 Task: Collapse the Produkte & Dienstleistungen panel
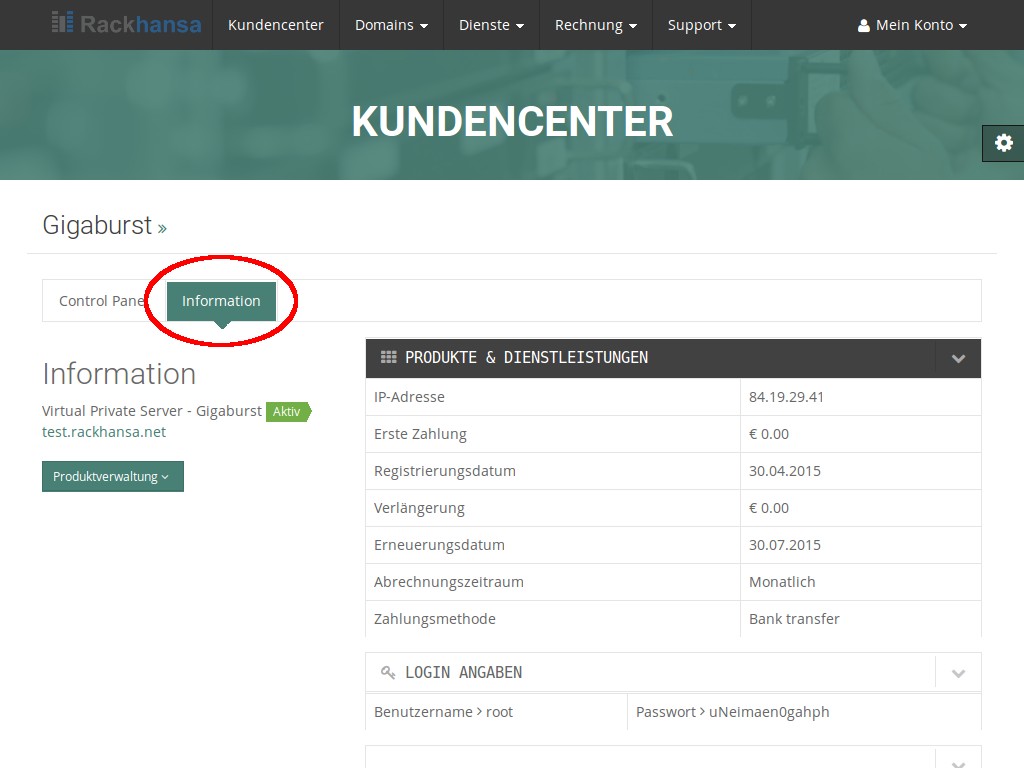click(958, 359)
